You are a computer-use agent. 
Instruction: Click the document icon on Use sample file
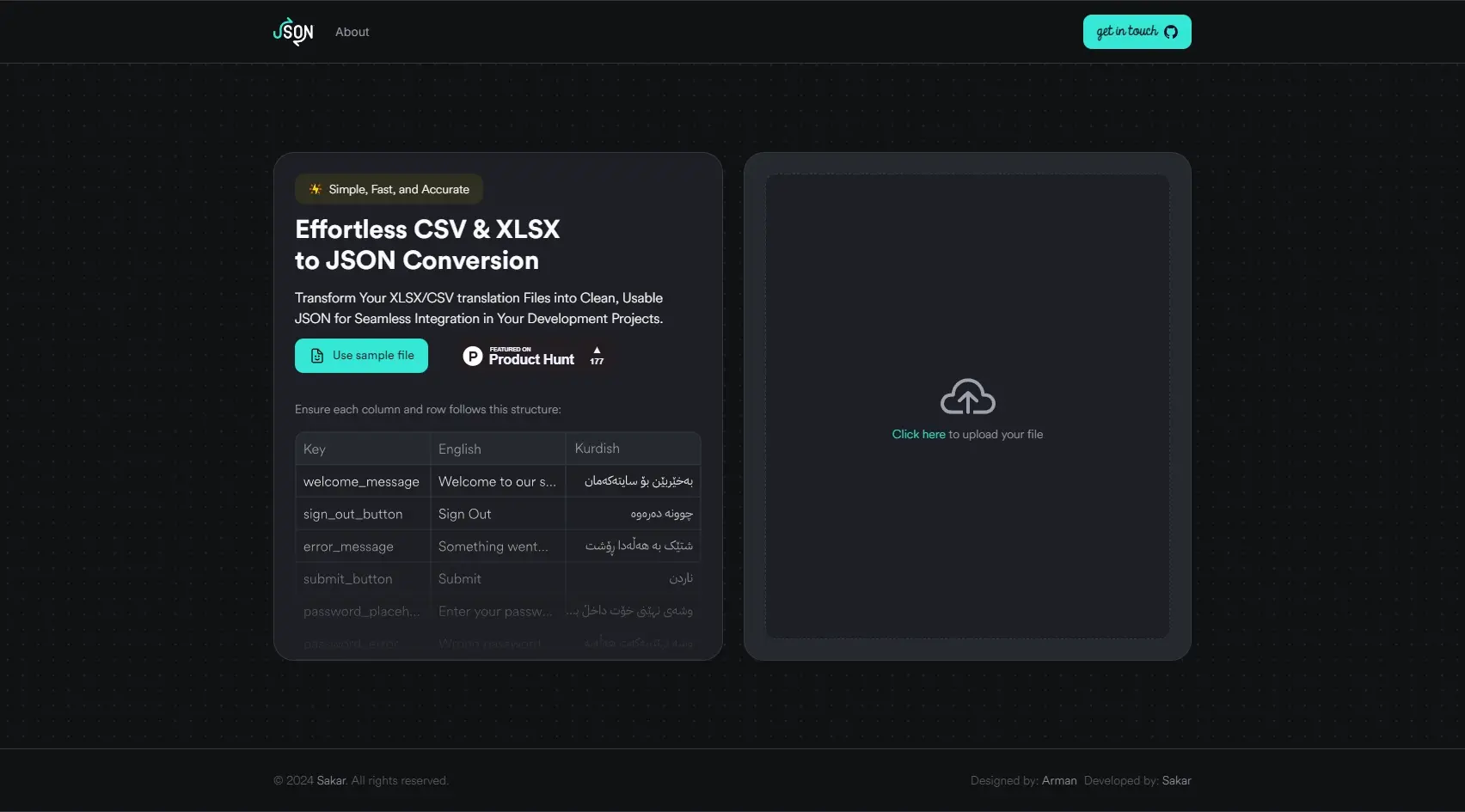coord(317,356)
